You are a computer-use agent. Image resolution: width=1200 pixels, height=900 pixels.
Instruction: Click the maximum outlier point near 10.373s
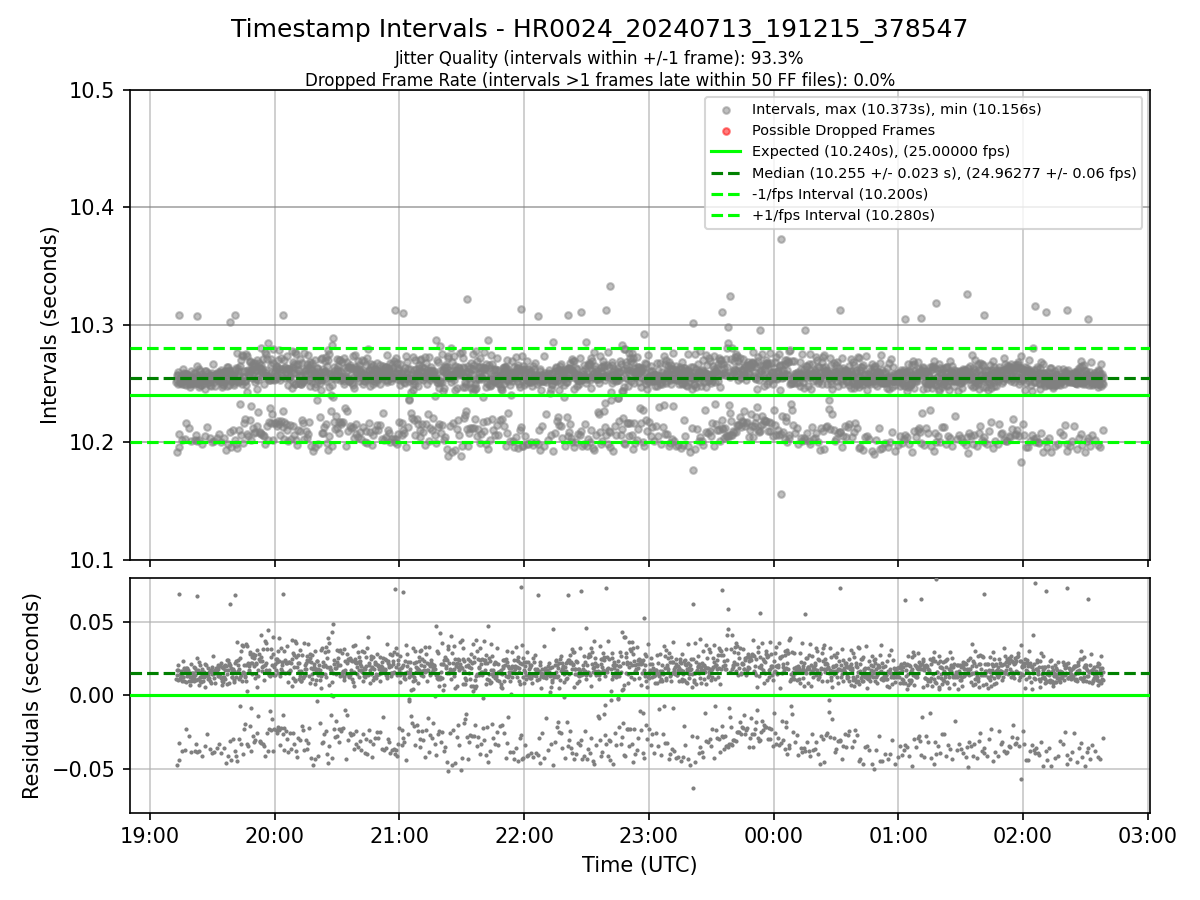(781, 239)
